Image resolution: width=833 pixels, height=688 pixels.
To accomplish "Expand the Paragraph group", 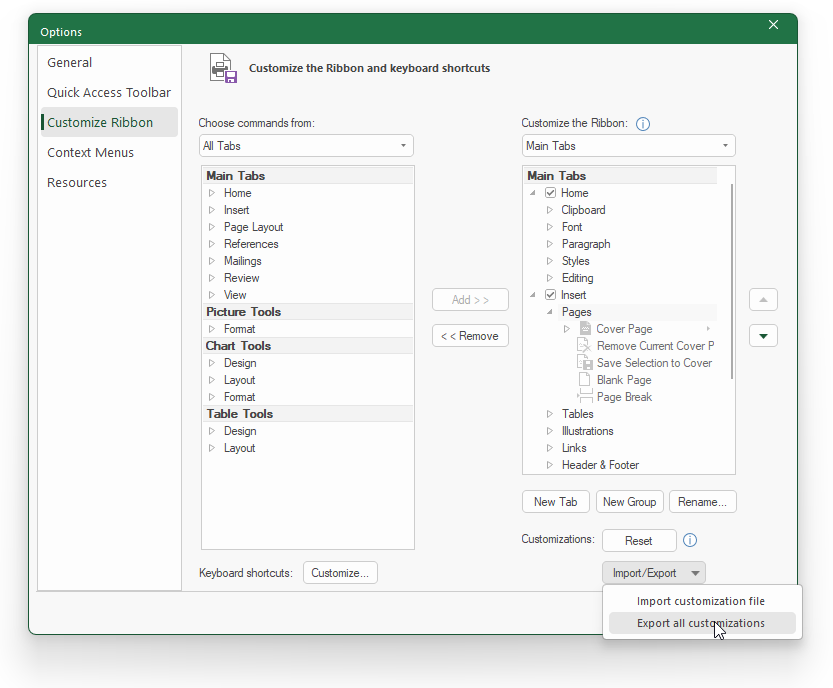I will point(550,244).
